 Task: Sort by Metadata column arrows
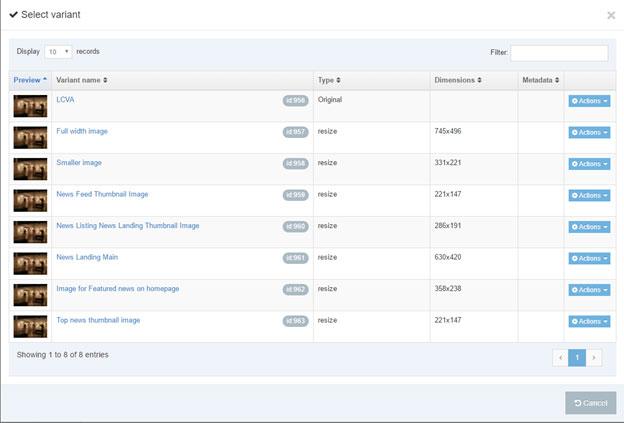557,80
